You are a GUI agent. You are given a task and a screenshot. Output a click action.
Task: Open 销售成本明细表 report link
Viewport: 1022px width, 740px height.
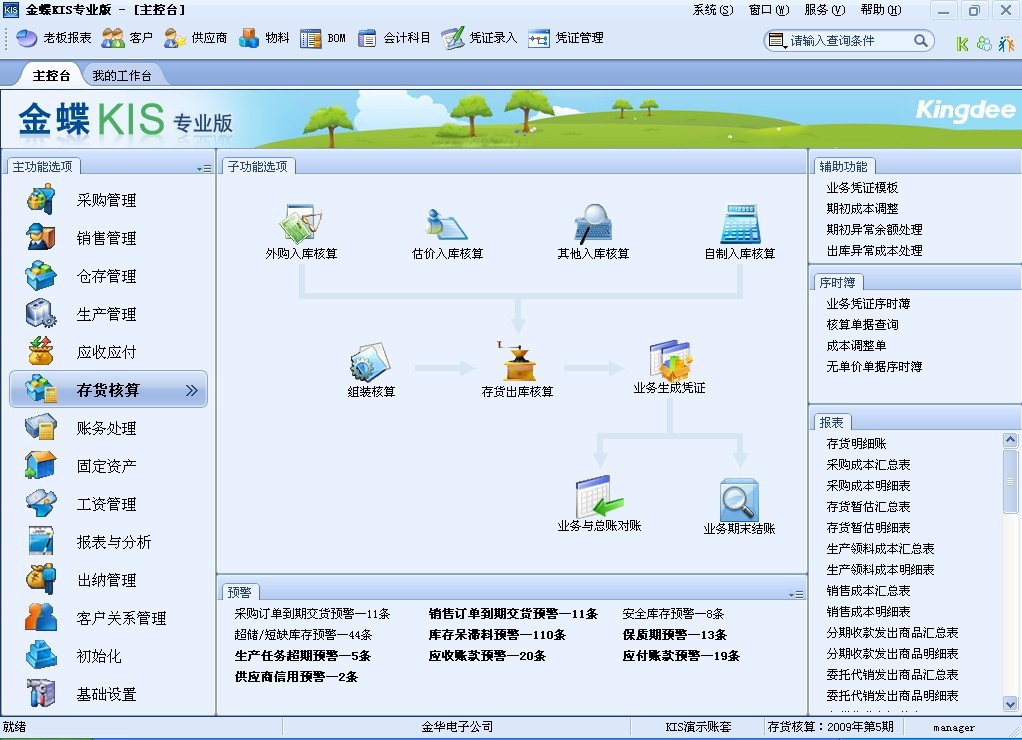868,612
